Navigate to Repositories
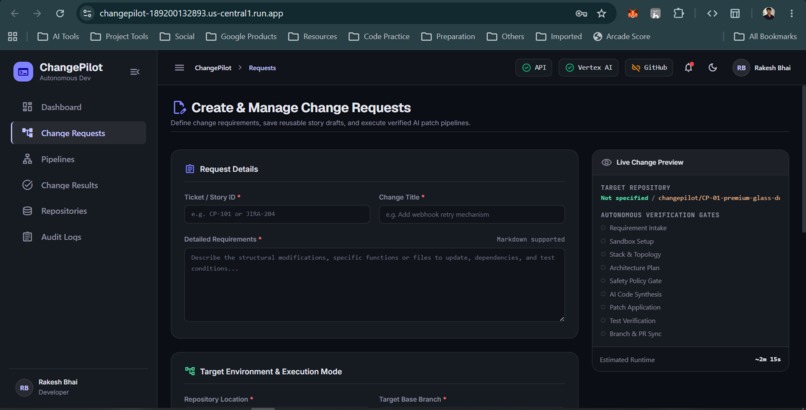 (x=78, y=211)
